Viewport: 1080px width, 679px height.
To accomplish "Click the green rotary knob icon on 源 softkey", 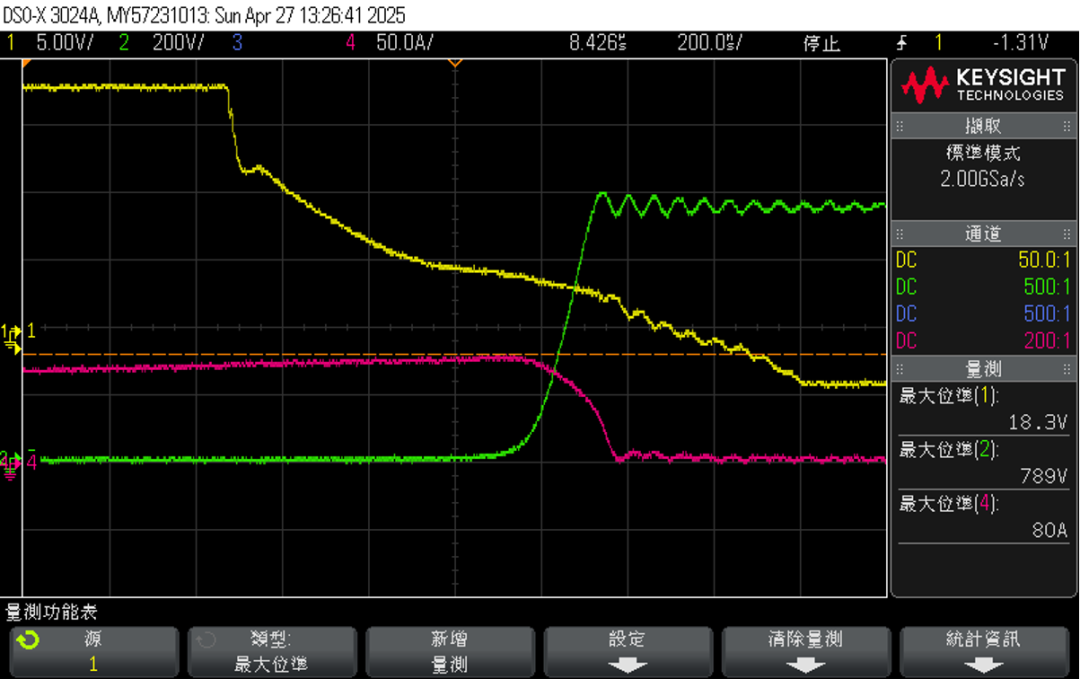I will 30,641.
